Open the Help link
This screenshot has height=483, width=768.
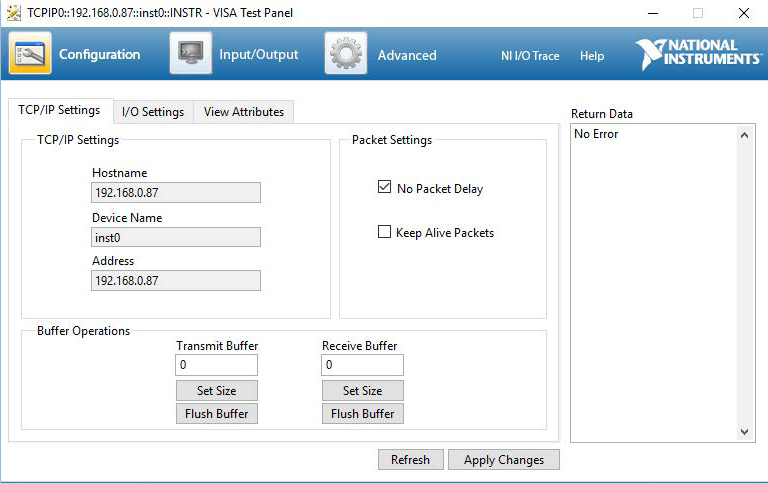coord(592,56)
